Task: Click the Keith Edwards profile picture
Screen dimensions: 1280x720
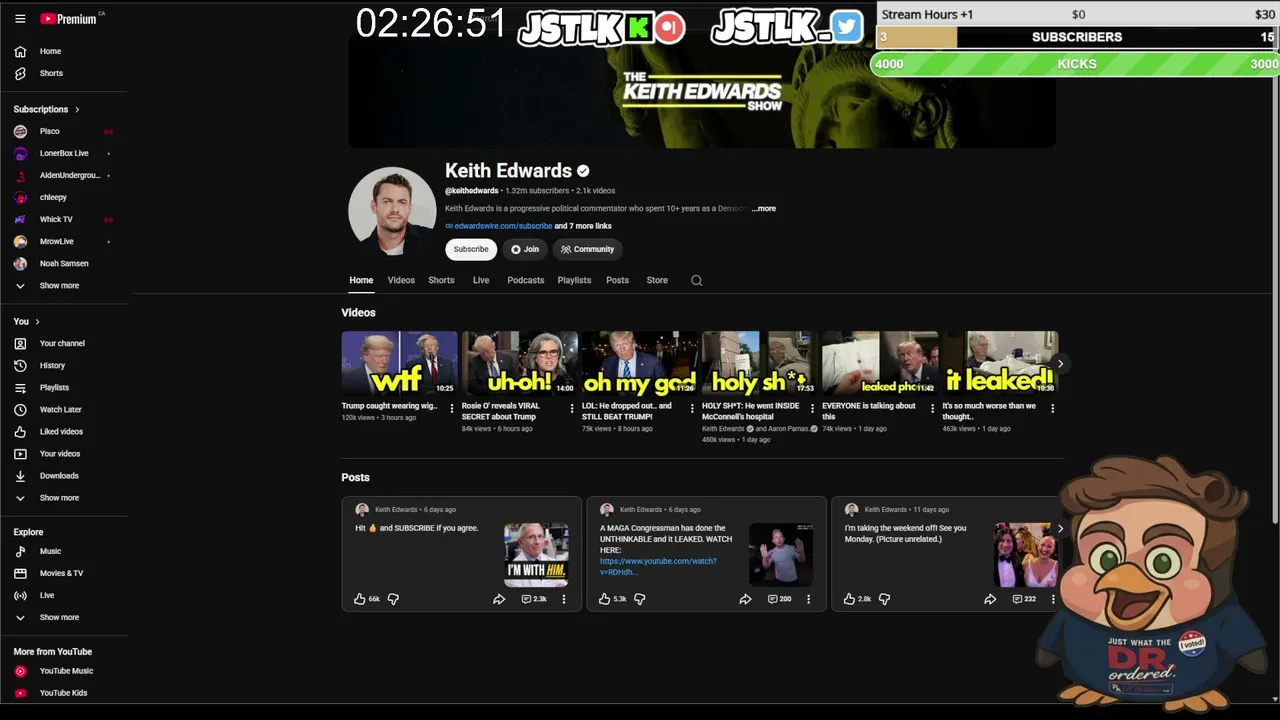Action: tap(392, 211)
